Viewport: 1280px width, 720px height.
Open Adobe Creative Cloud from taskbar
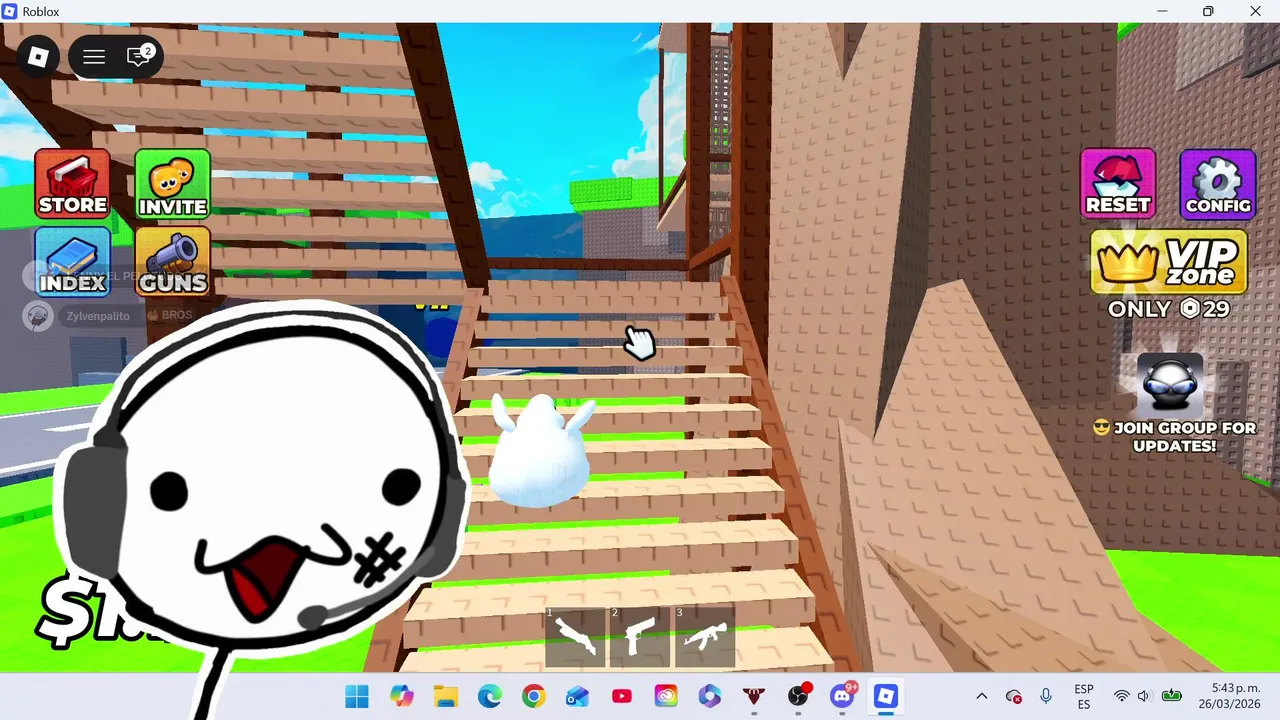665,696
